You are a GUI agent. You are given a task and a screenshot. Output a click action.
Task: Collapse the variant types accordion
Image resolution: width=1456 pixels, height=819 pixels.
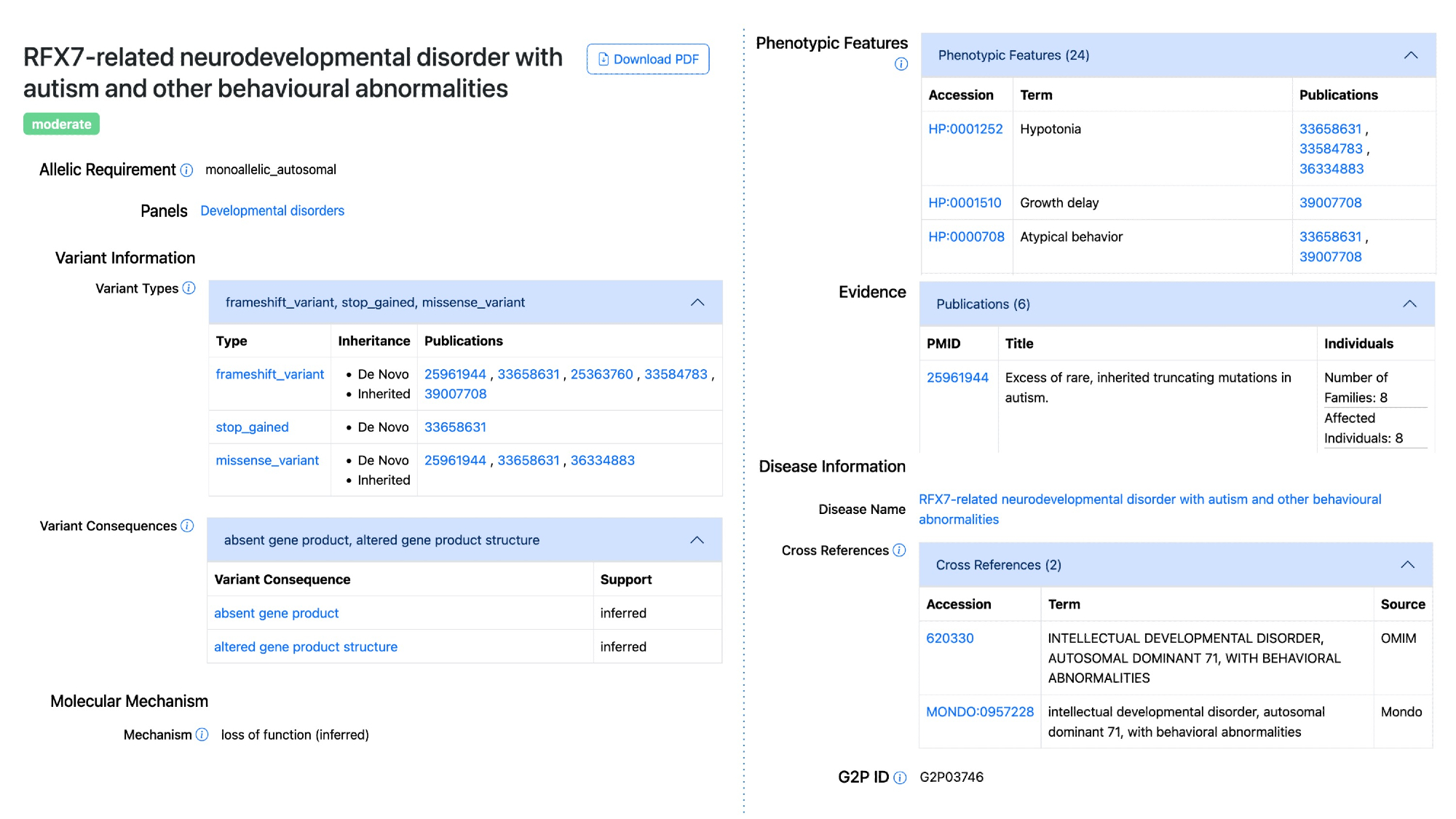pos(697,302)
